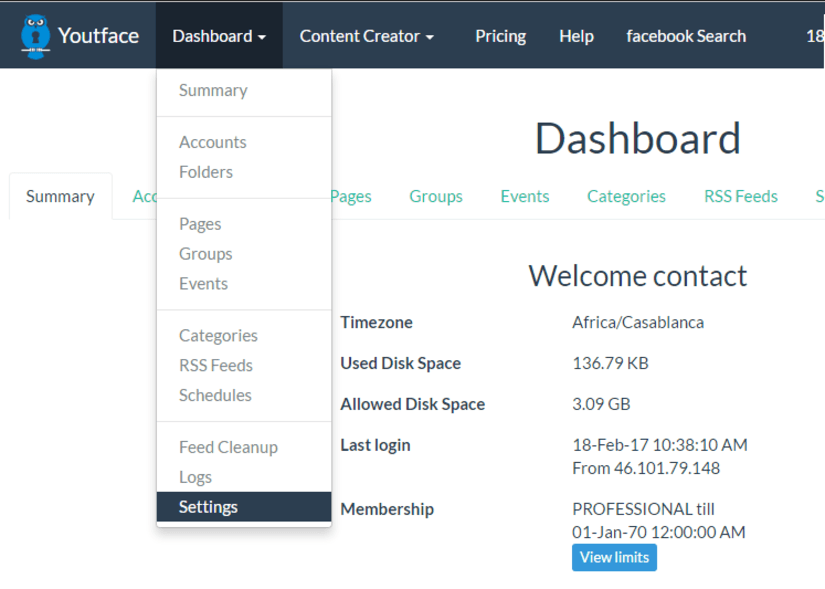This screenshot has height=589, width=825.
Task: Click the Welcome contact heading
Action: click(x=638, y=276)
